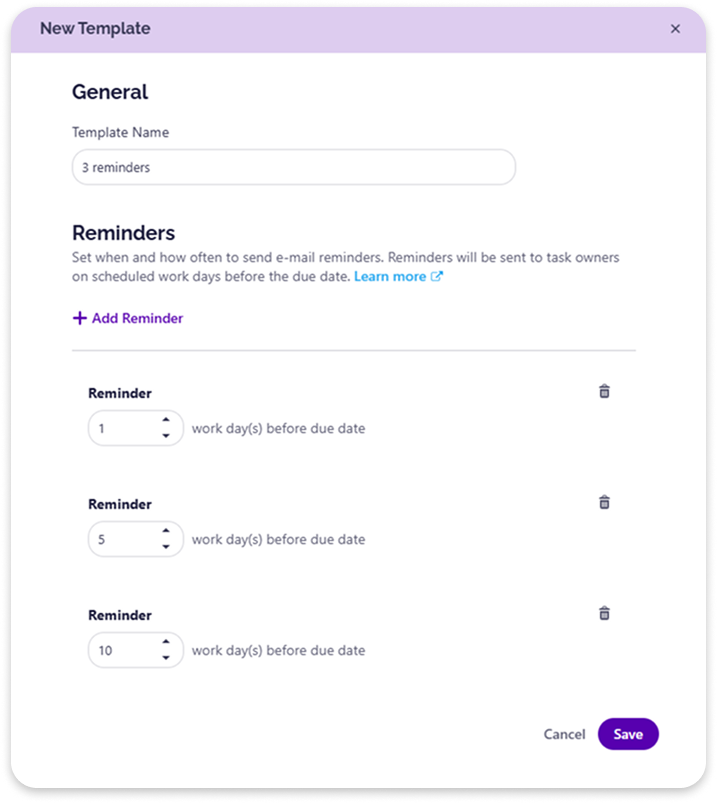Lower the 10 work days reminder value
The width and height of the screenshot is (717, 803).
[165, 658]
